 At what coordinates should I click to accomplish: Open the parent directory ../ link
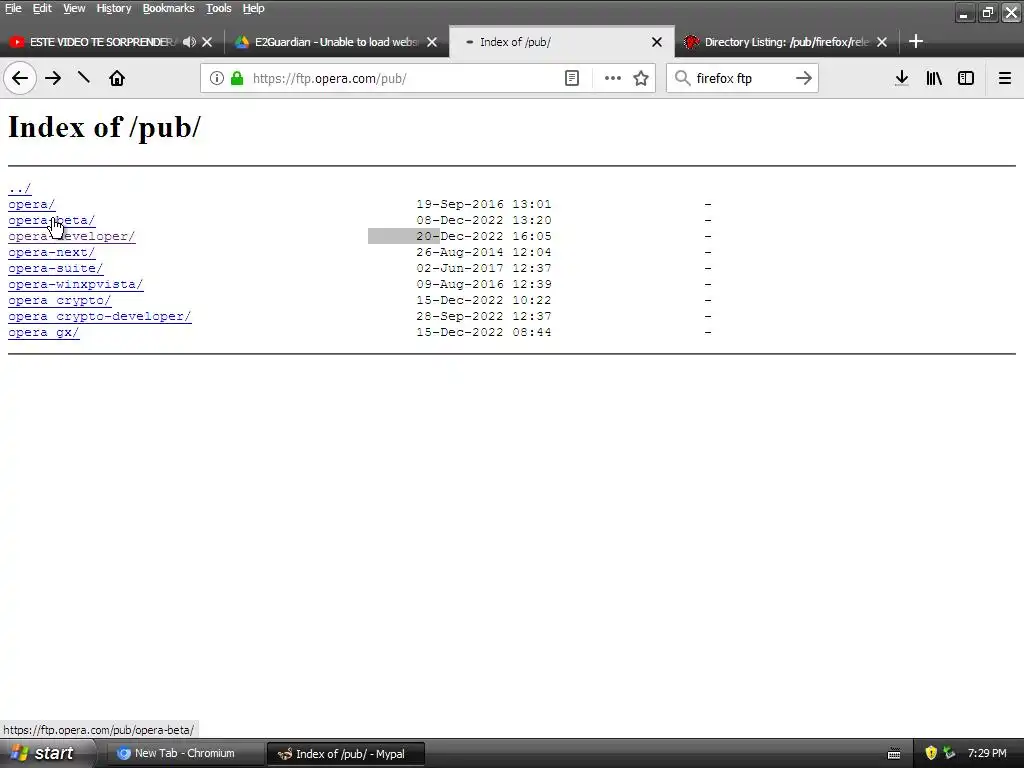[20, 189]
